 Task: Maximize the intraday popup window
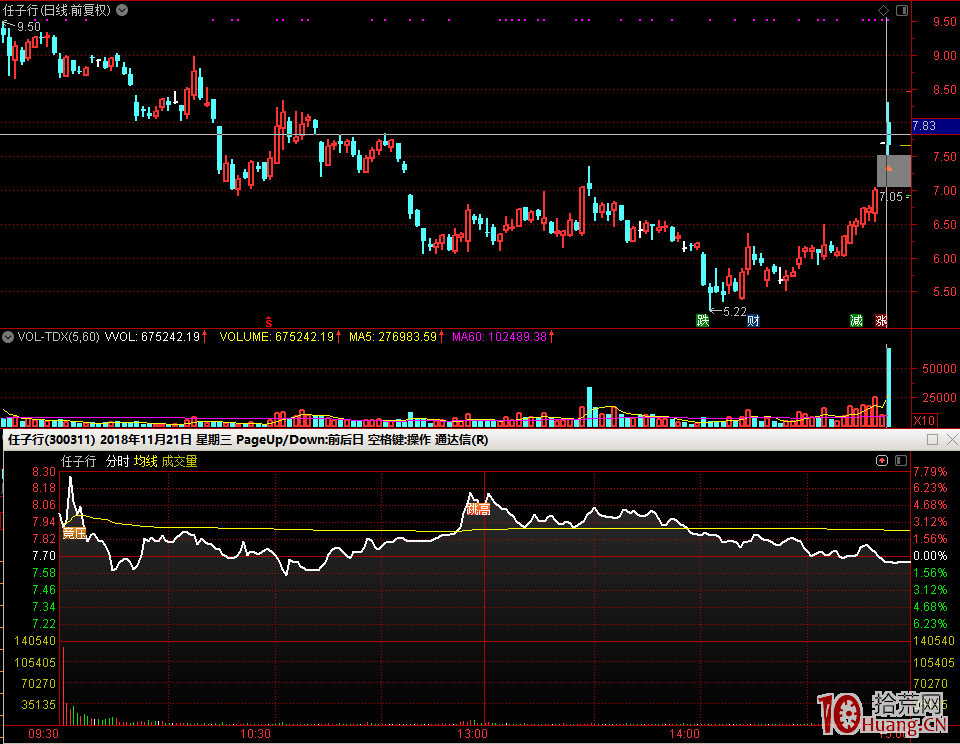tap(932, 439)
